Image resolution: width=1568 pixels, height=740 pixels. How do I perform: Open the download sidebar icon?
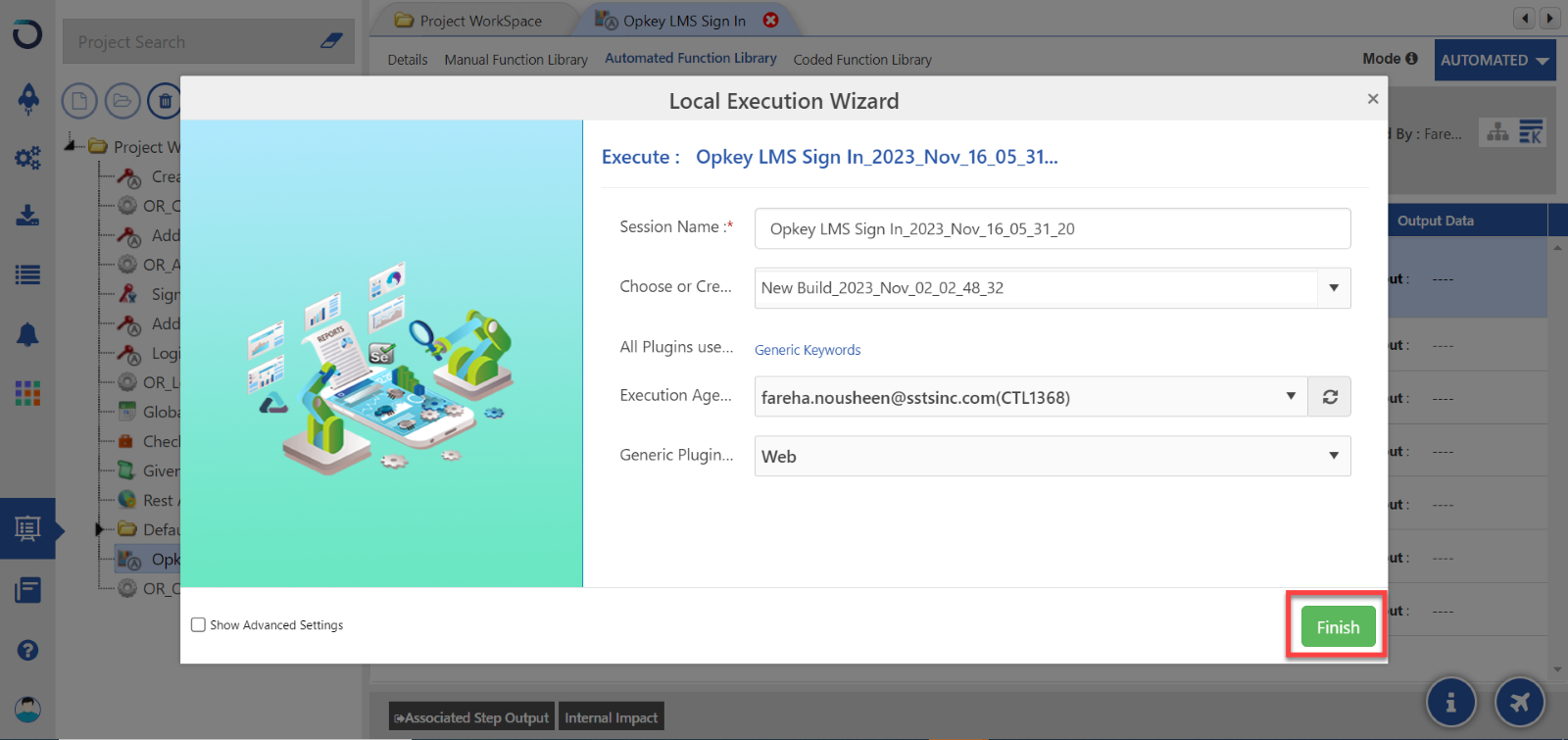[x=27, y=216]
